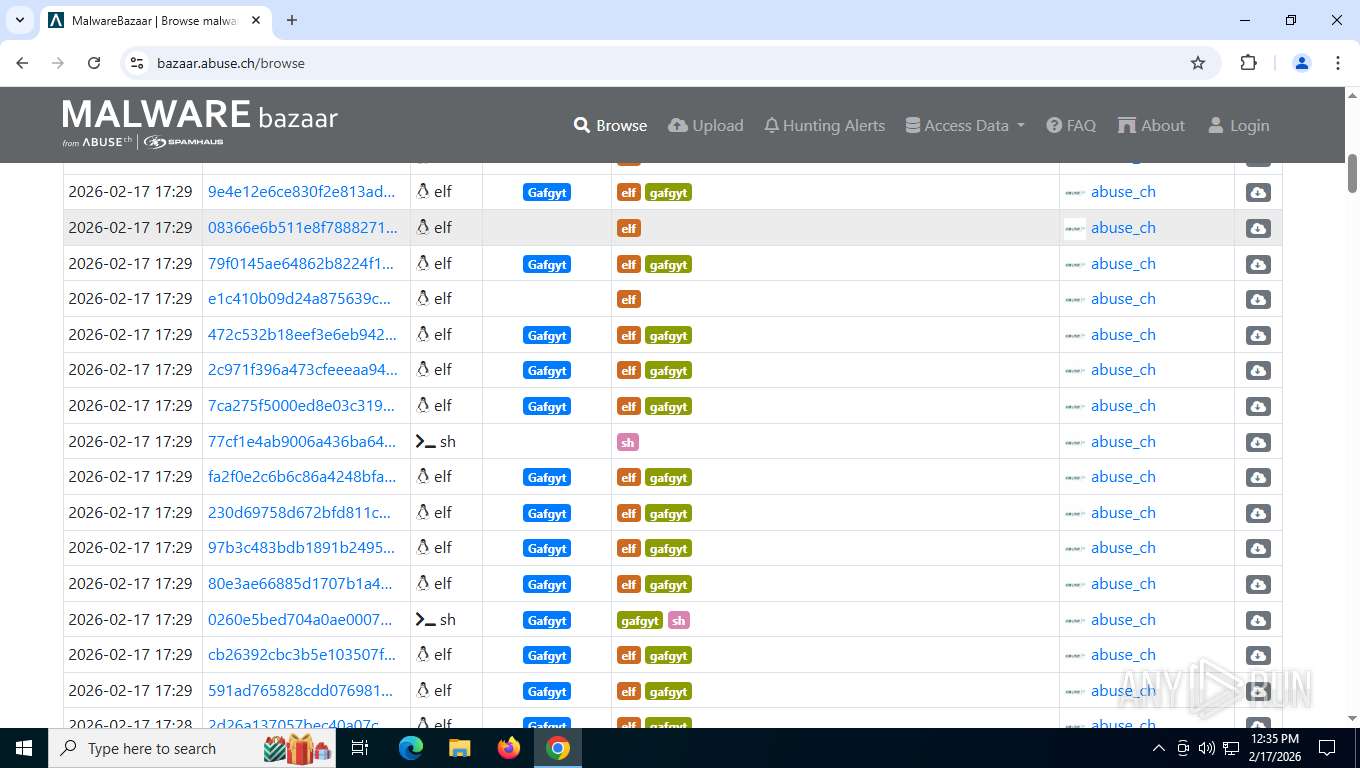Open the Chrome profile avatar
This screenshot has height=768, width=1360.
(x=1302, y=63)
